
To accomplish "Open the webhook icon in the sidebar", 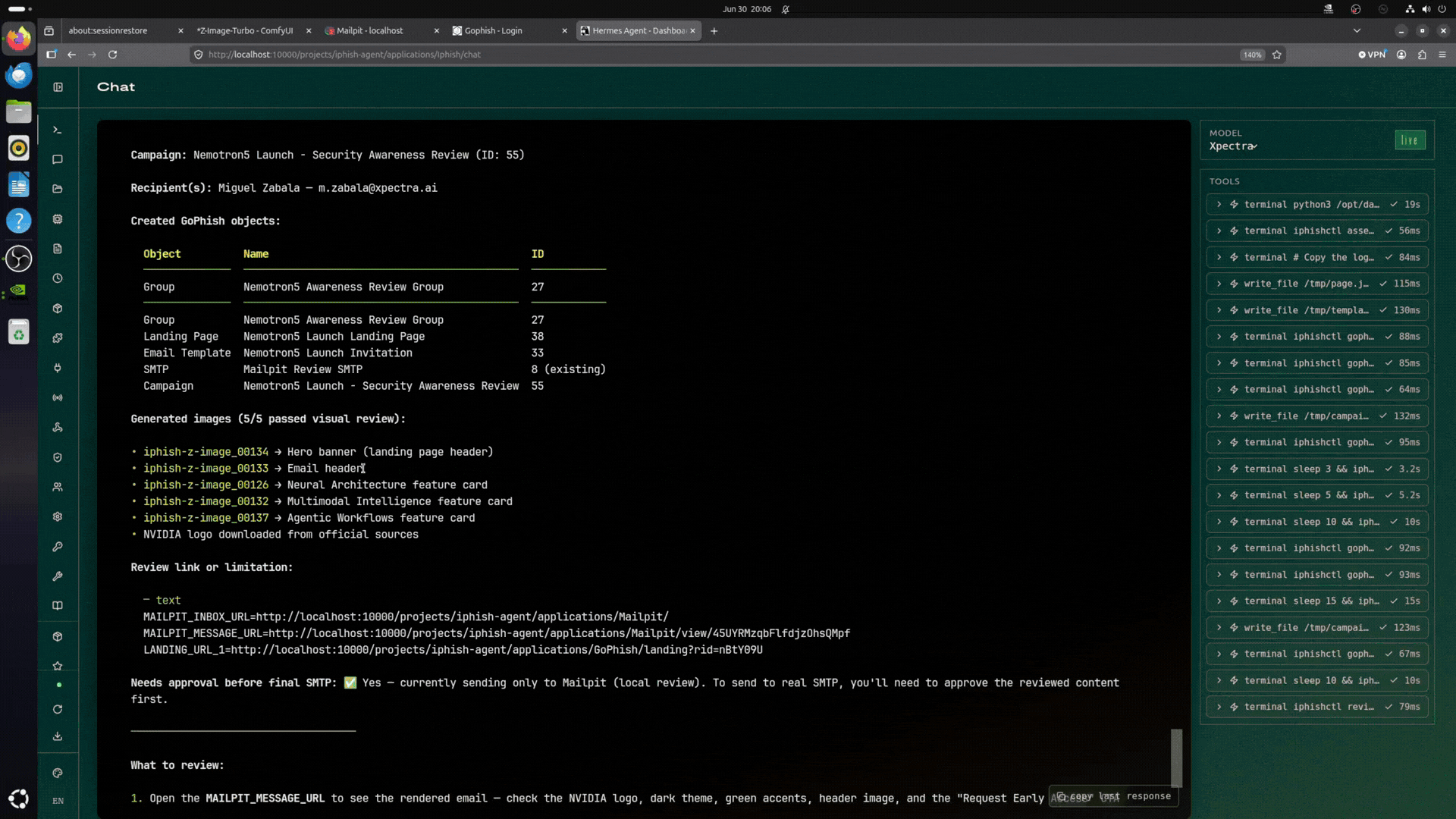I will click(x=58, y=428).
